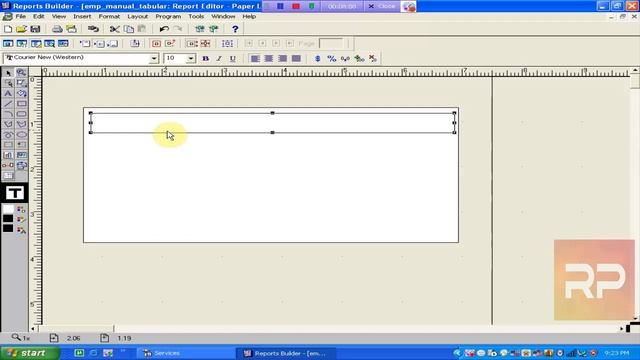Switch to the Paper Design view

tap(49, 43)
